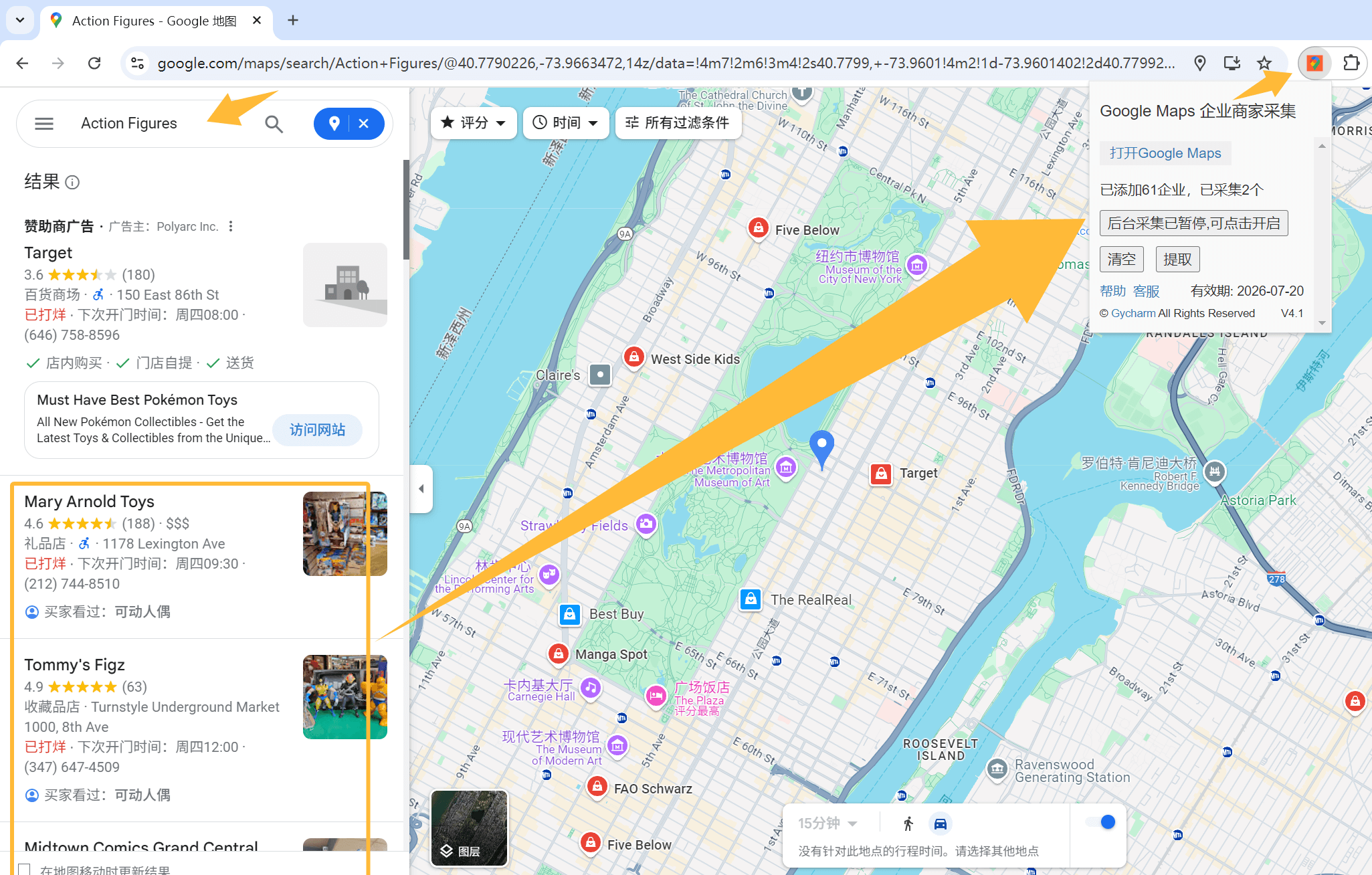The height and width of the screenshot is (875, 1372).
Task: Click the blue dropped location pin
Action: [822, 450]
